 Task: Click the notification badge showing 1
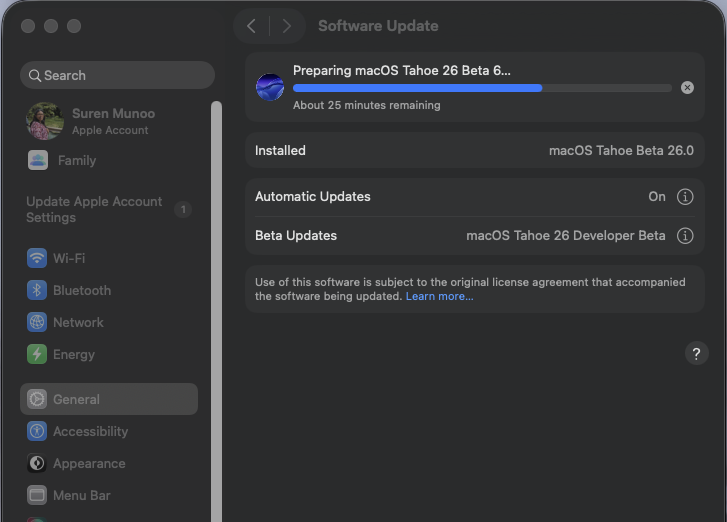click(183, 210)
